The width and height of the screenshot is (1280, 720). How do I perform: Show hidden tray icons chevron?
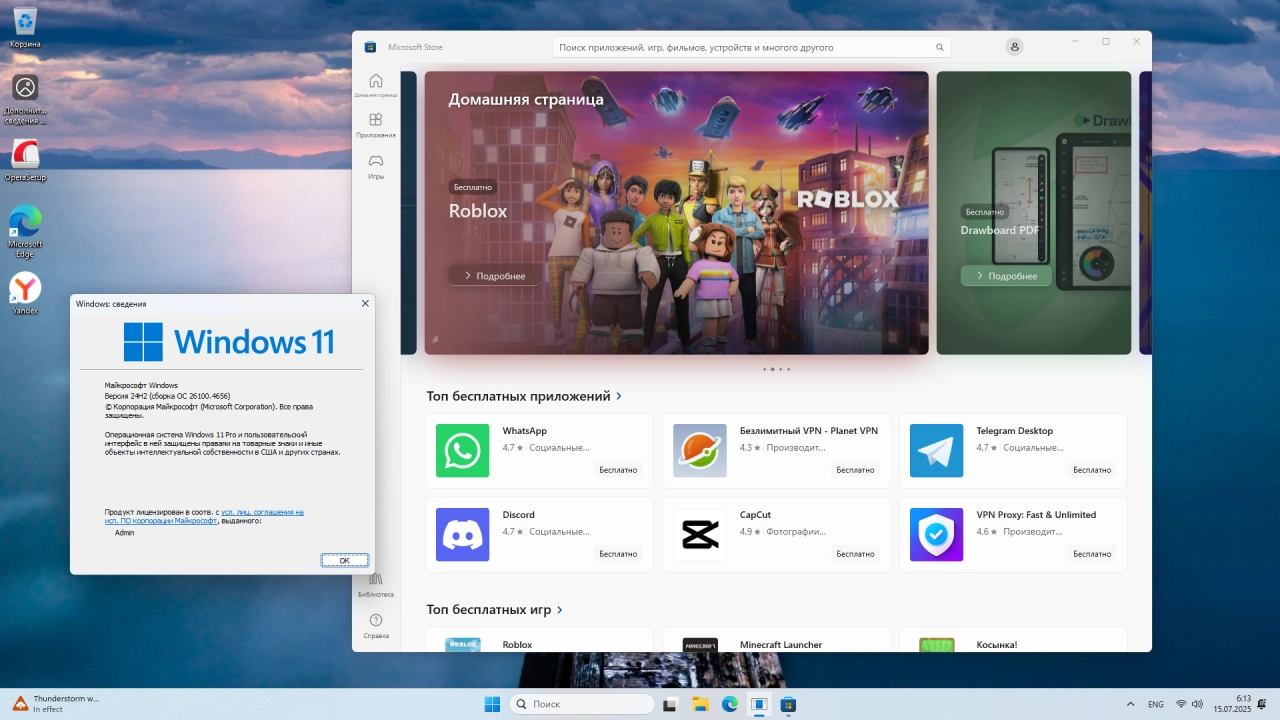point(1130,704)
